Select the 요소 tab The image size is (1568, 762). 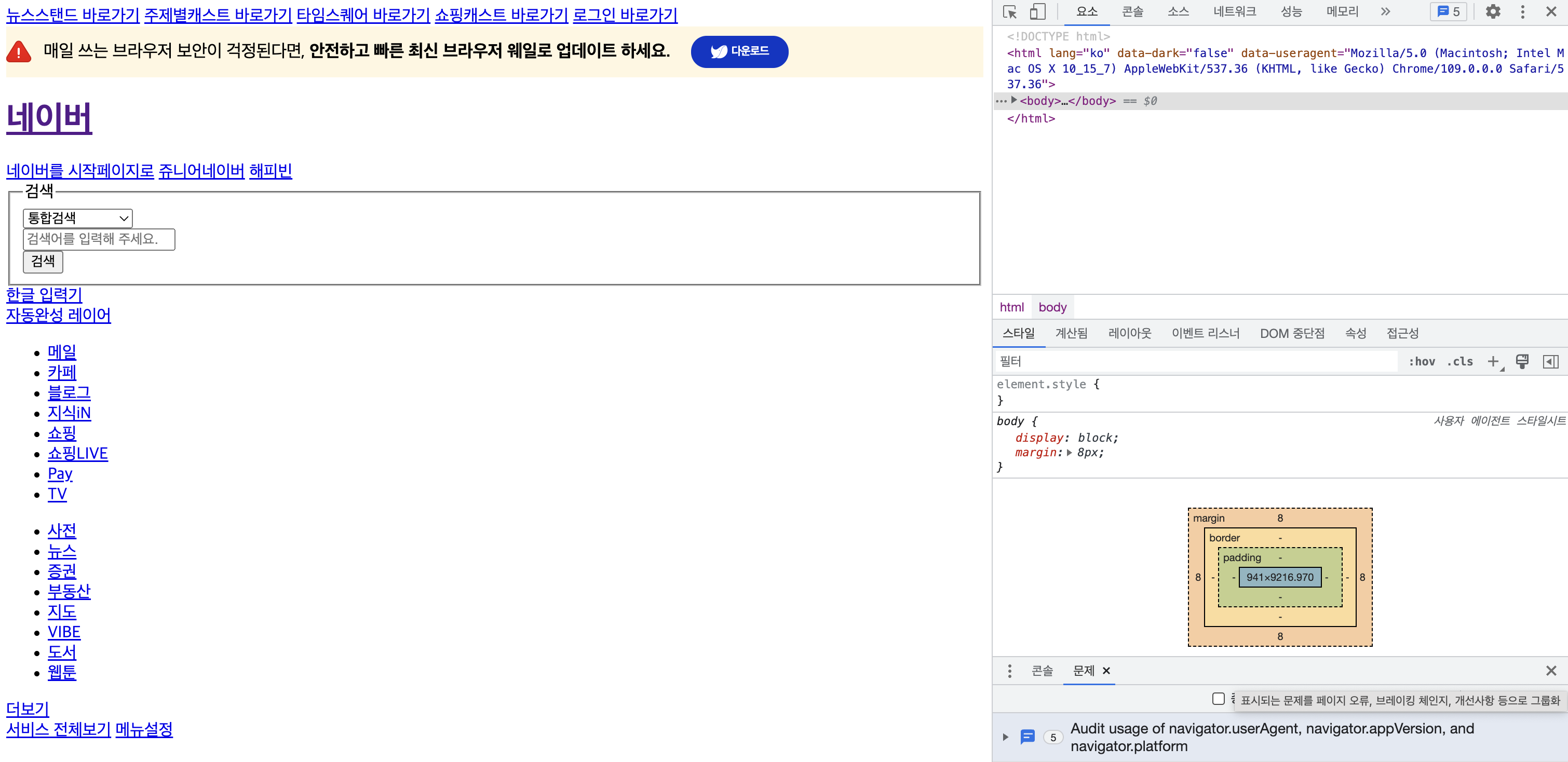(1087, 11)
